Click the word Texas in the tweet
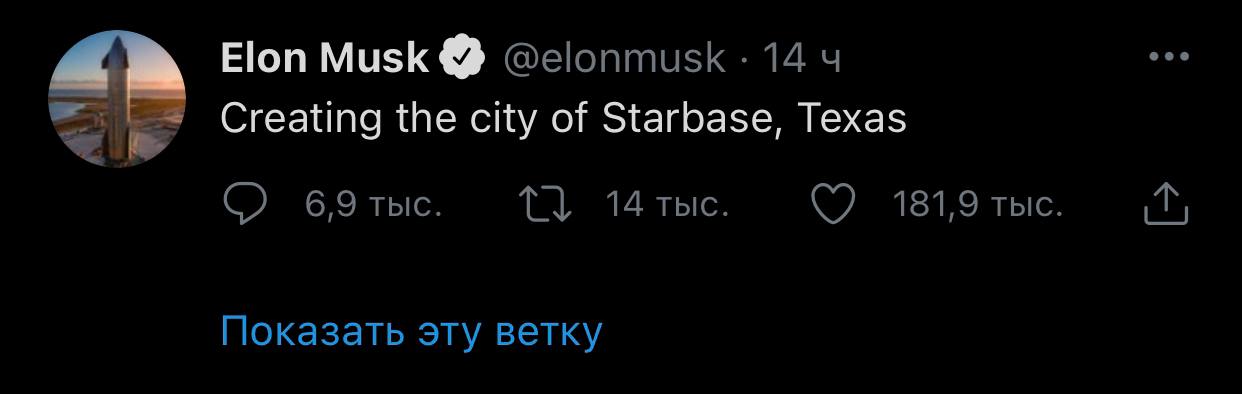 pyautogui.click(x=852, y=119)
